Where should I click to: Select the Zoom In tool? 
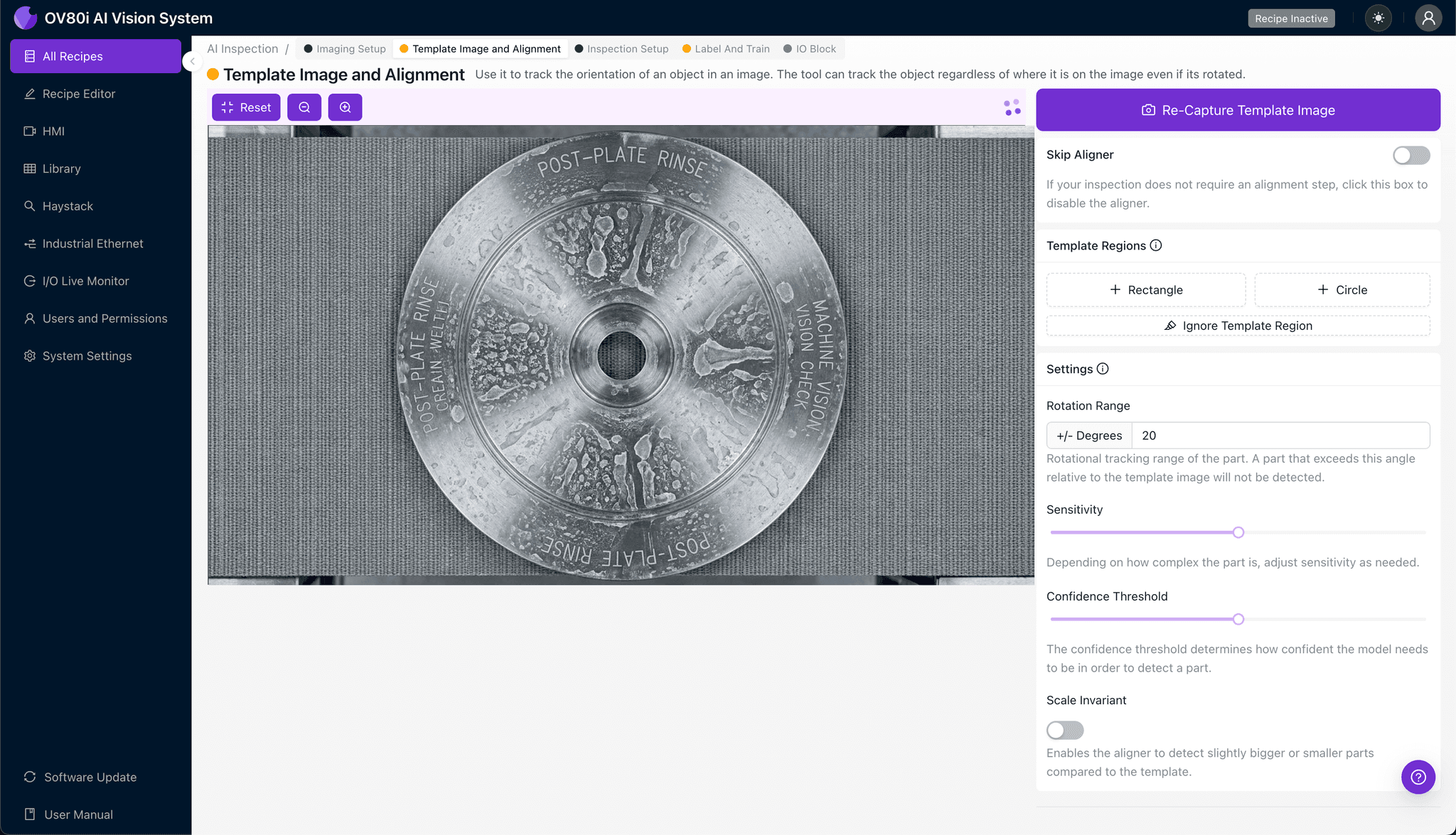tap(346, 107)
